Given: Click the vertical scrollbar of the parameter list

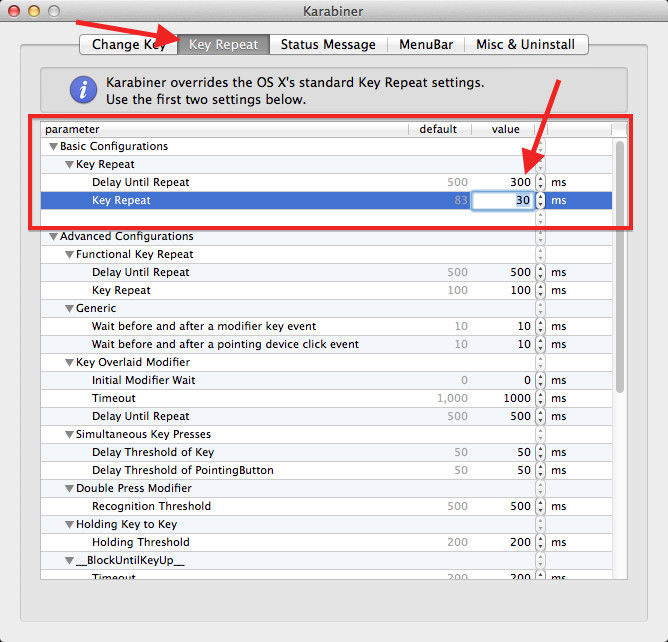Looking at the screenshot, I should tap(620, 266).
